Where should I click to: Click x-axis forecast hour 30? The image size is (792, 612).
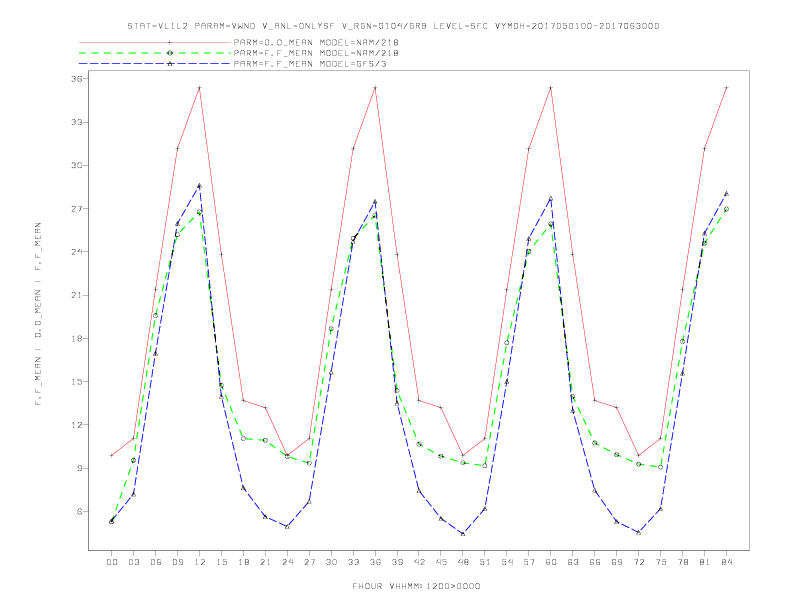pos(331,562)
